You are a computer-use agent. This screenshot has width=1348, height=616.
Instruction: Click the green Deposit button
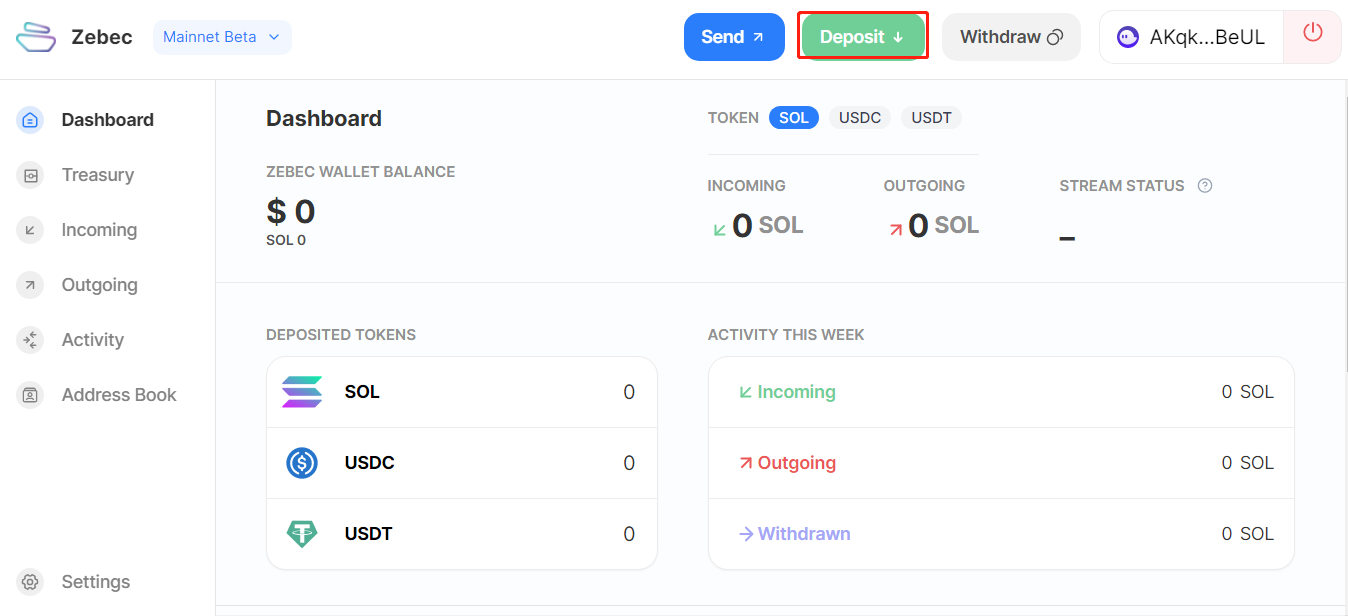click(x=863, y=37)
